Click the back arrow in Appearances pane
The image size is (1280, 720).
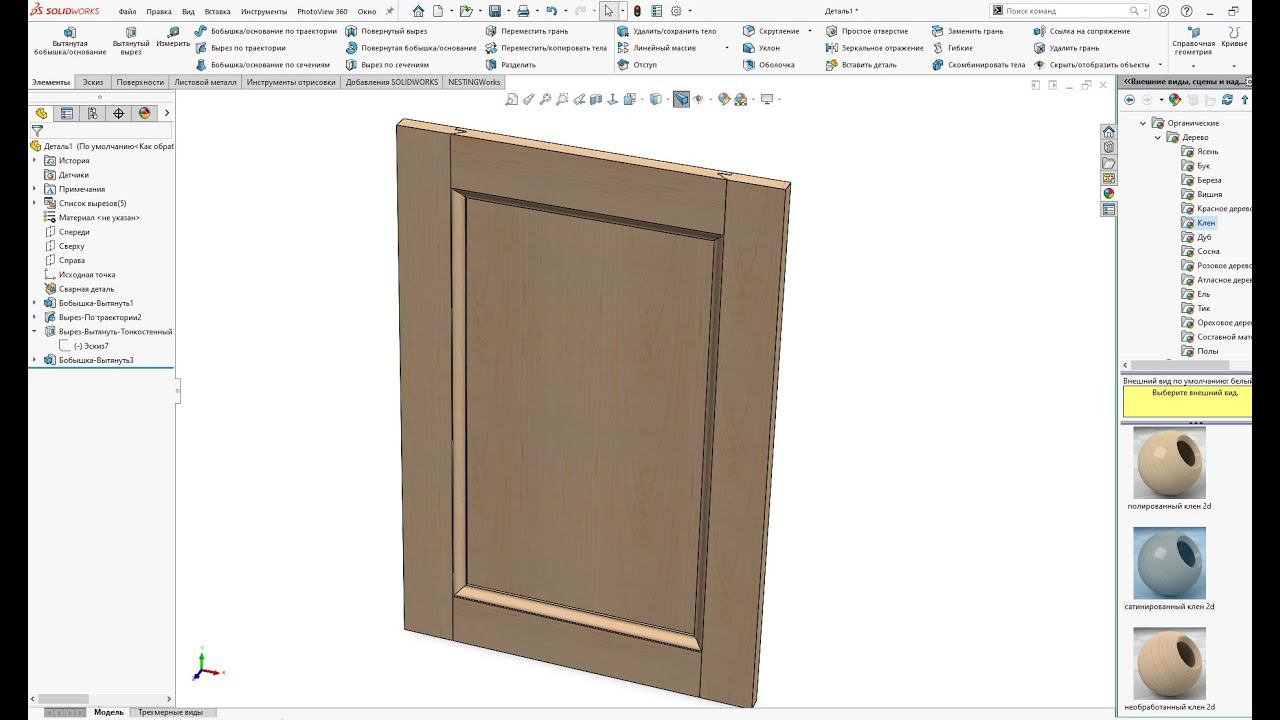tap(1129, 100)
